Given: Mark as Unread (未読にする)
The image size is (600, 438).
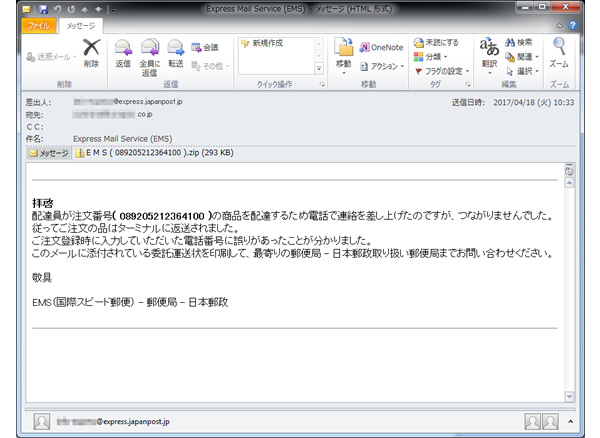Looking at the screenshot, I should 436,42.
